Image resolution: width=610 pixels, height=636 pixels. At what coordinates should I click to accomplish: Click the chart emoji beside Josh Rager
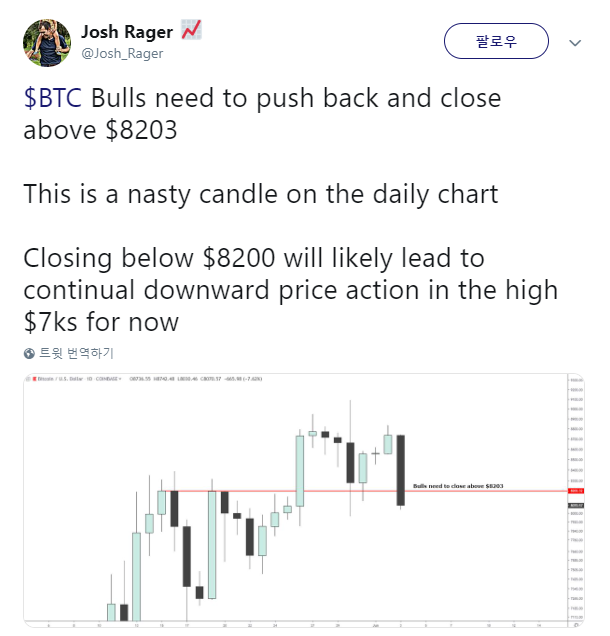191,30
